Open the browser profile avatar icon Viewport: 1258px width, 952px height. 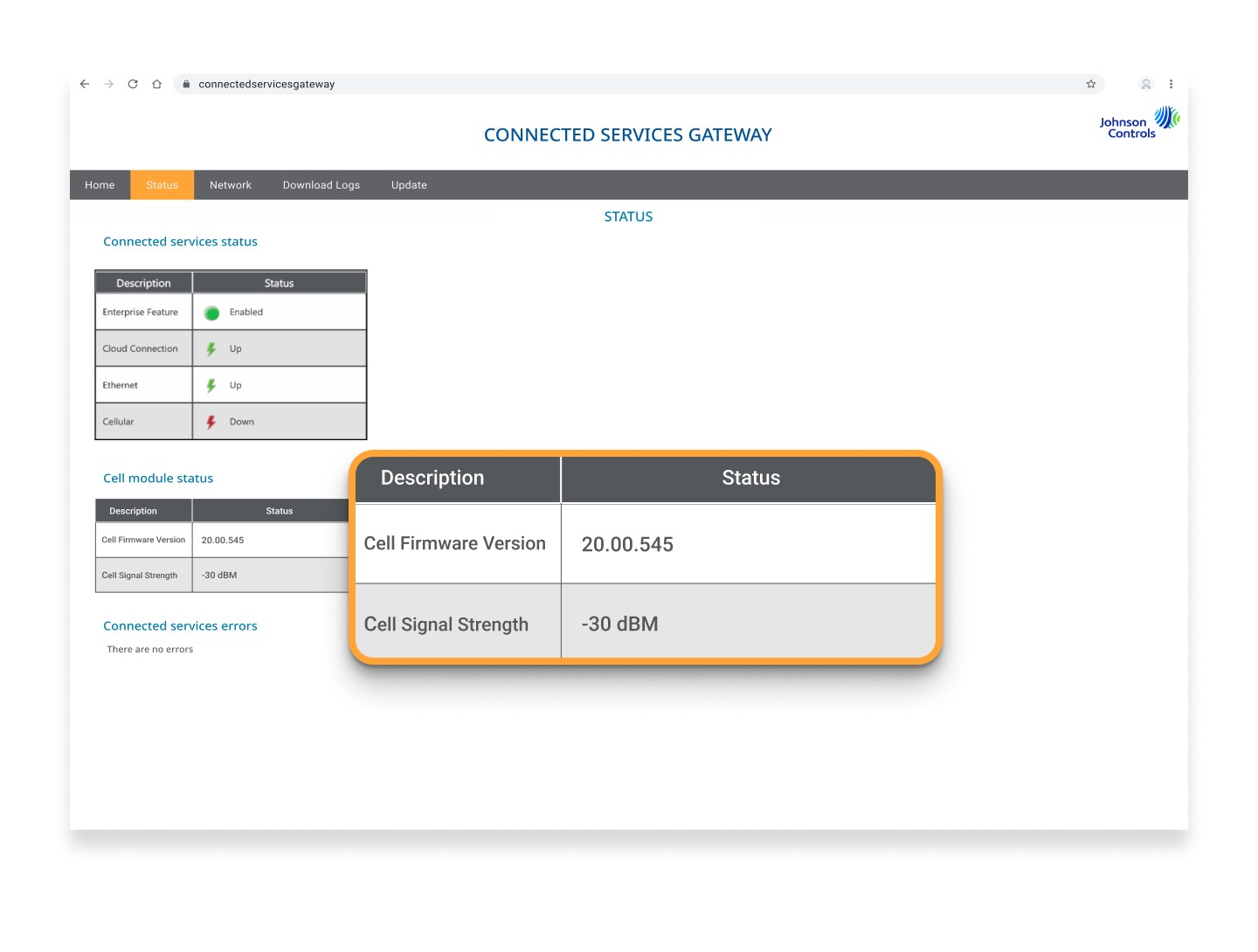point(1146,84)
